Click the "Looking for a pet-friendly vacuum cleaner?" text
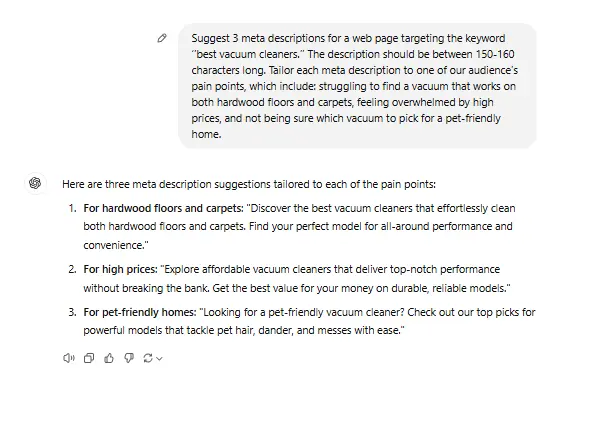 300,312
